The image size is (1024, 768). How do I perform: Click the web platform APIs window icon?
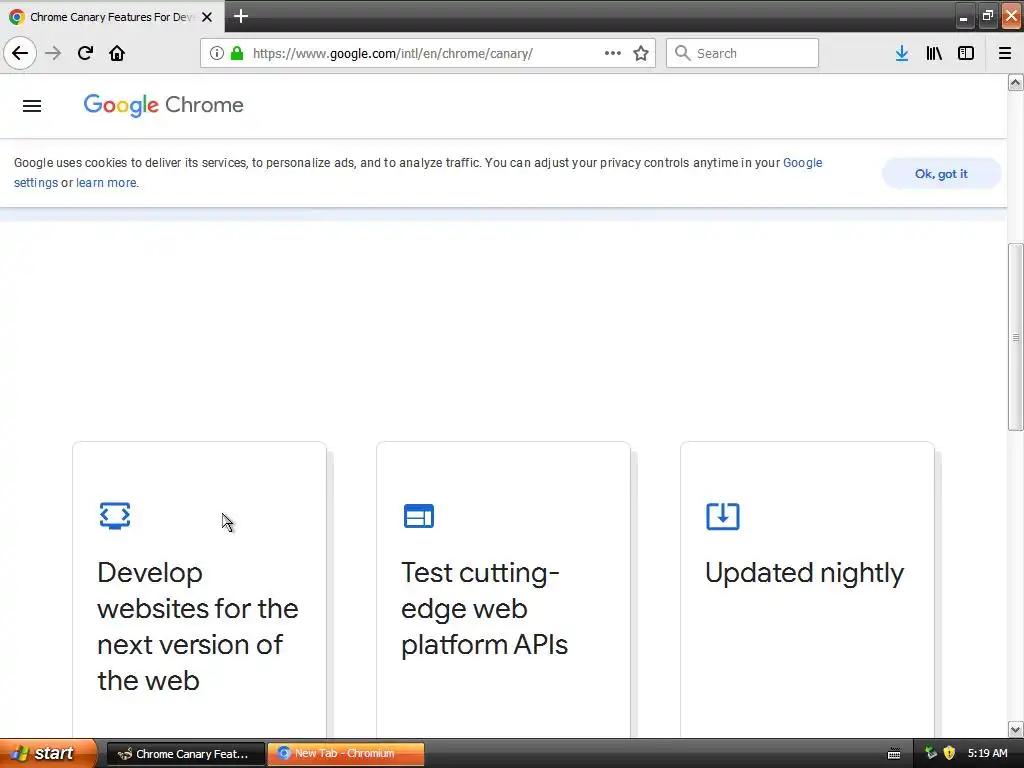(x=419, y=516)
